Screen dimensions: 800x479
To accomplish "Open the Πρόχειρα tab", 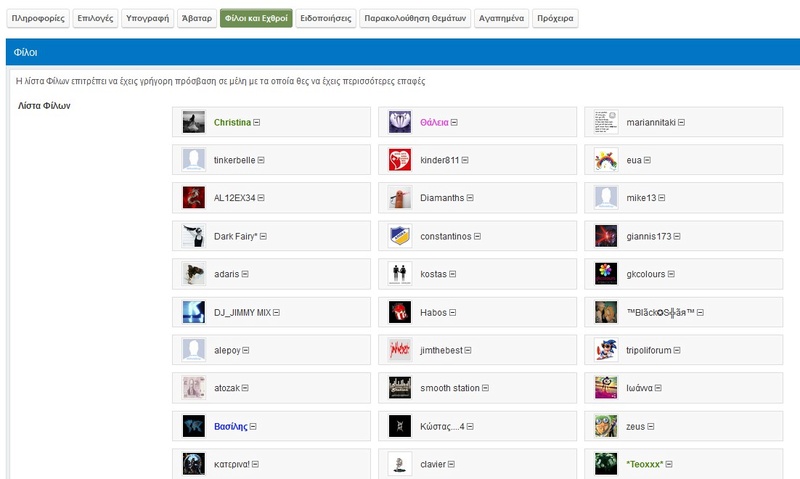I will (x=555, y=18).
